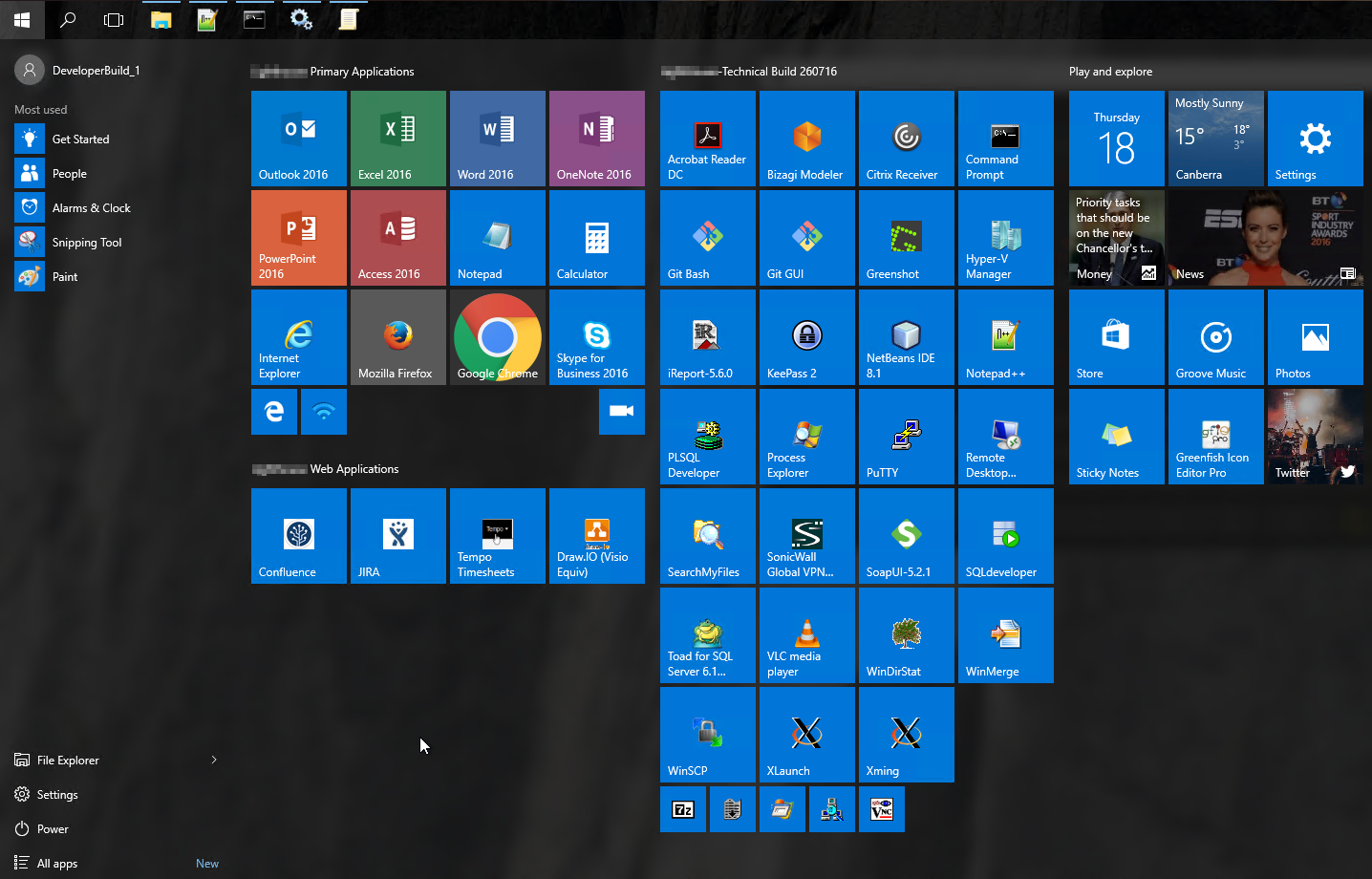The width and height of the screenshot is (1372, 879).
Task: Open DeveloperBuild_1 user account menu
Action: pos(77,70)
